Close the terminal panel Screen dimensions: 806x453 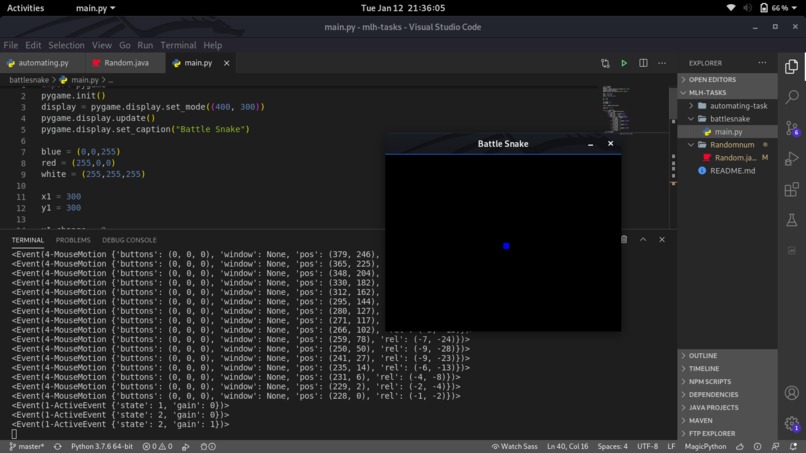662,240
